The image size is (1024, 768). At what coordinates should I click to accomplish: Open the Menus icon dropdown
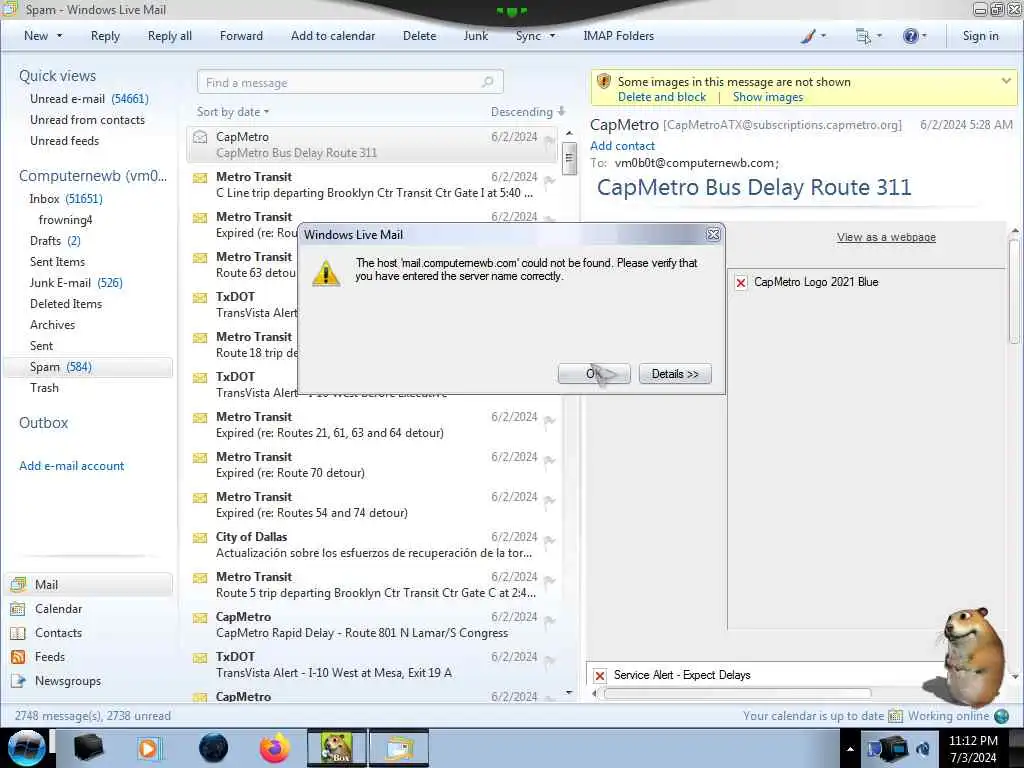click(x=868, y=36)
